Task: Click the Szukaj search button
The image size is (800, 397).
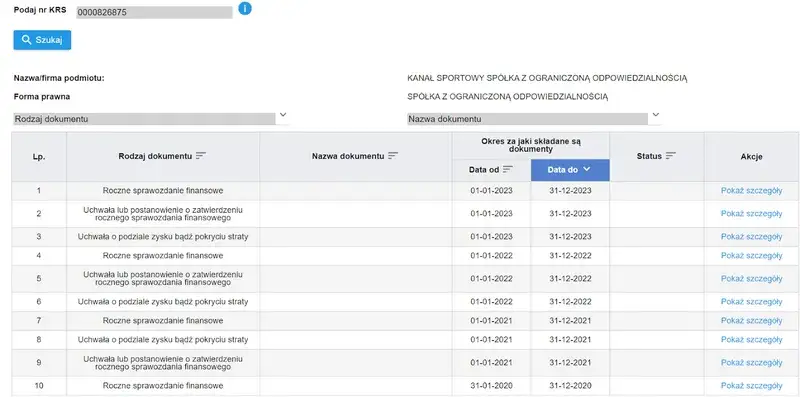Action: (42, 40)
